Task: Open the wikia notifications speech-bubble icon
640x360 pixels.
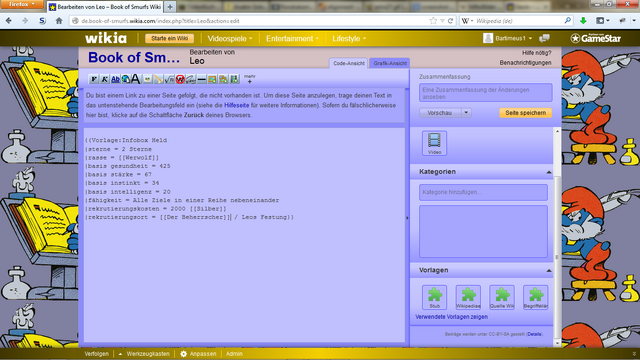Action: (x=544, y=38)
